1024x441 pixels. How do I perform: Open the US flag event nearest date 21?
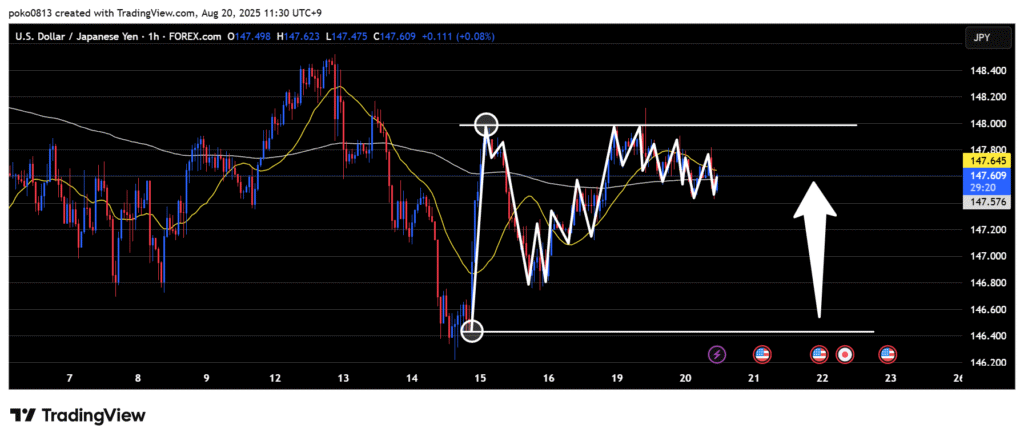coord(762,354)
